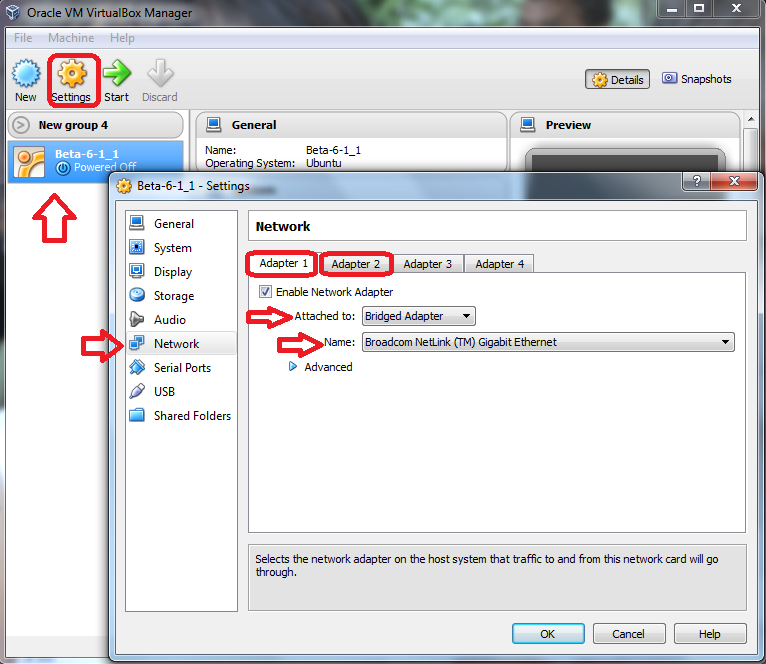
Task: Open the USB settings category
Action: pyautogui.click(x=164, y=391)
